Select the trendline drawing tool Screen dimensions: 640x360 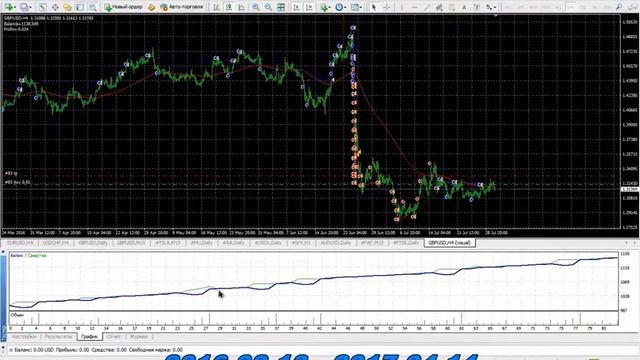[427, 7]
